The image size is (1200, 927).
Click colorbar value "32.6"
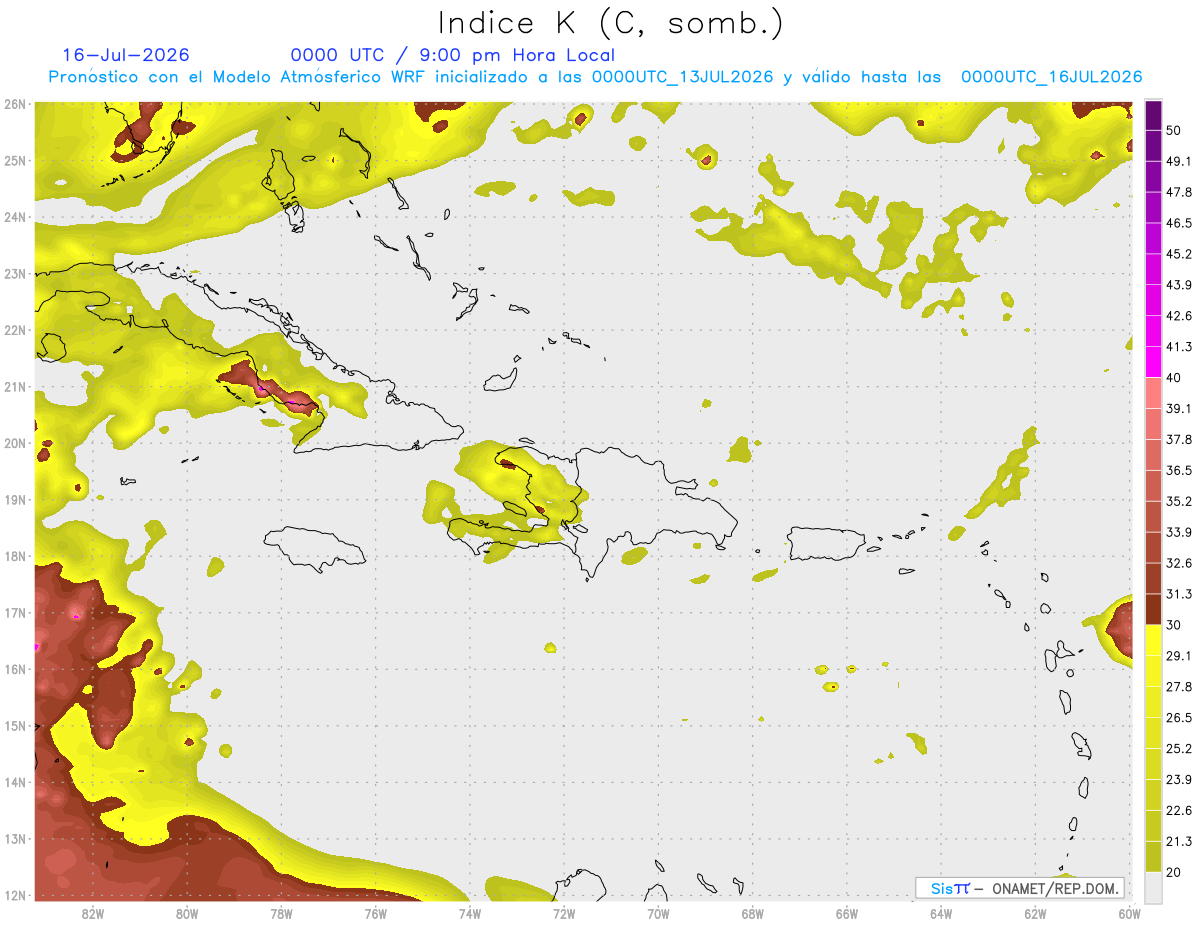coord(1179,563)
